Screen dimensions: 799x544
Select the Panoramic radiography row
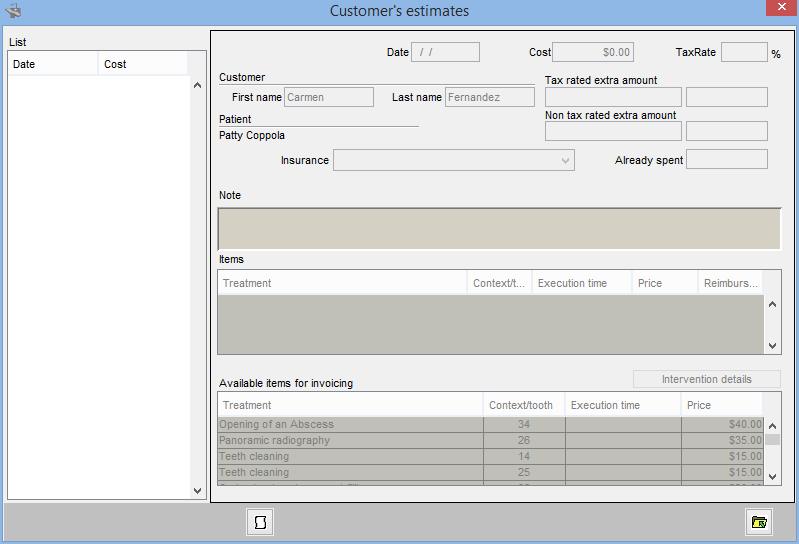tap(350, 440)
